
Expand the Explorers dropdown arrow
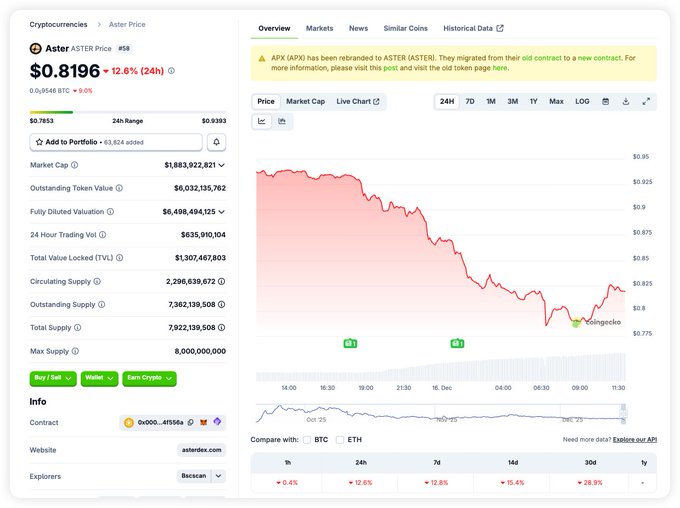[x=220, y=476]
